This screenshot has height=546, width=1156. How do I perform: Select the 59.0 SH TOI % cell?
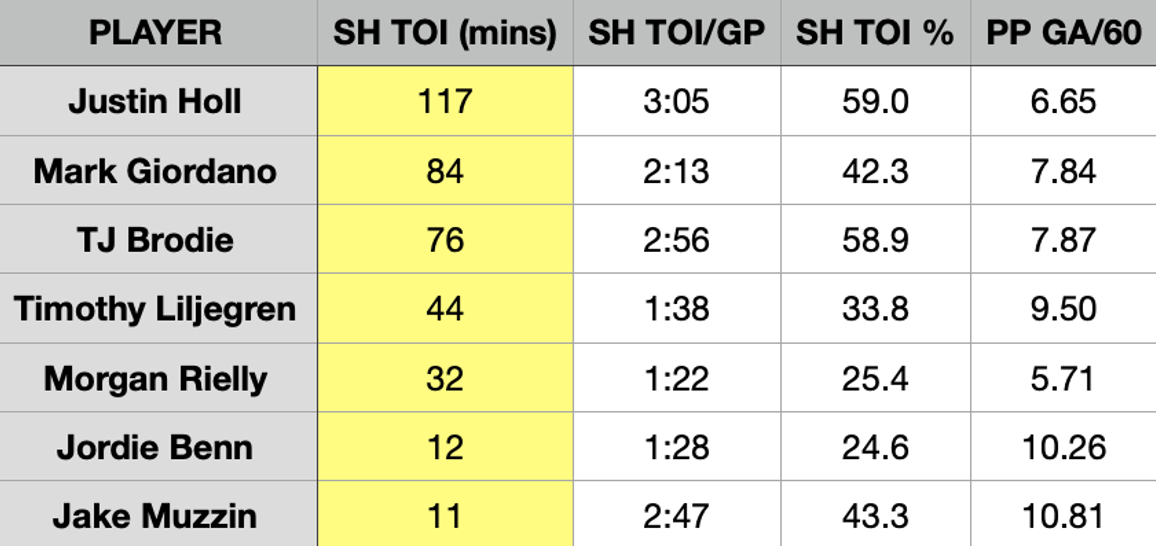tap(875, 102)
